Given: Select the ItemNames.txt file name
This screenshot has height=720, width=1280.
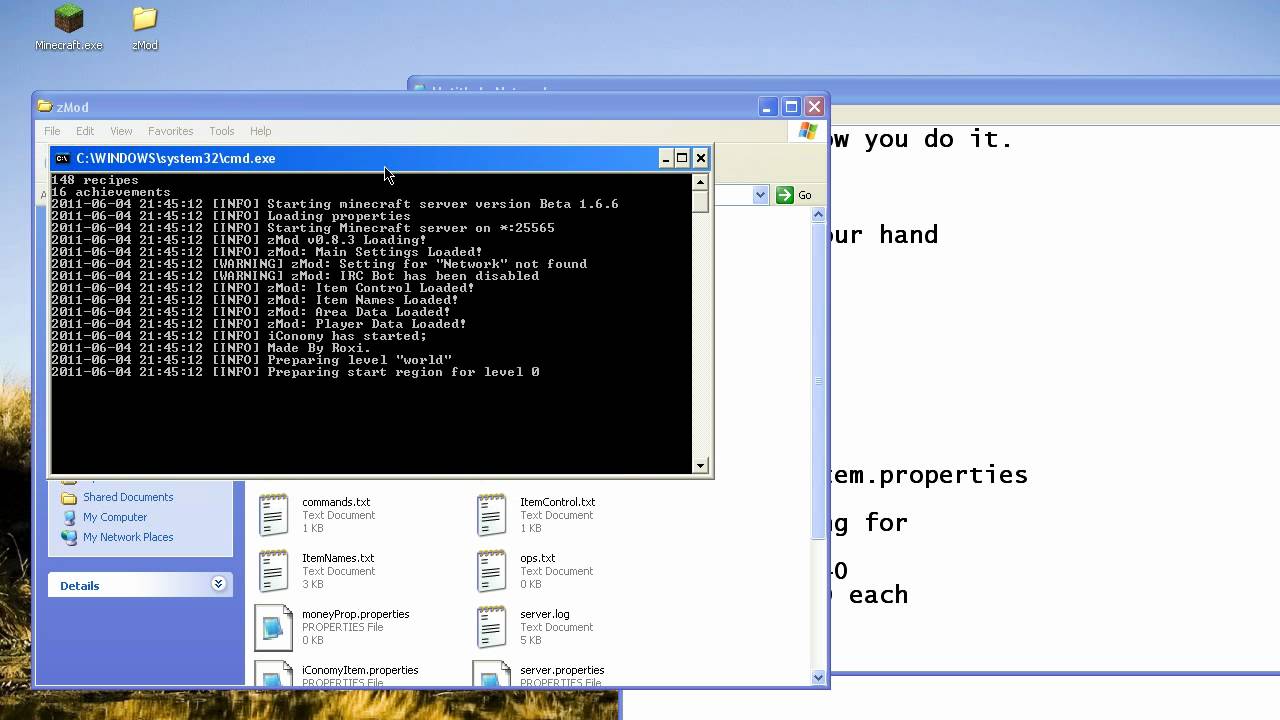Looking at the screenshot, I should pyautogui.click(x=338, y=558).
